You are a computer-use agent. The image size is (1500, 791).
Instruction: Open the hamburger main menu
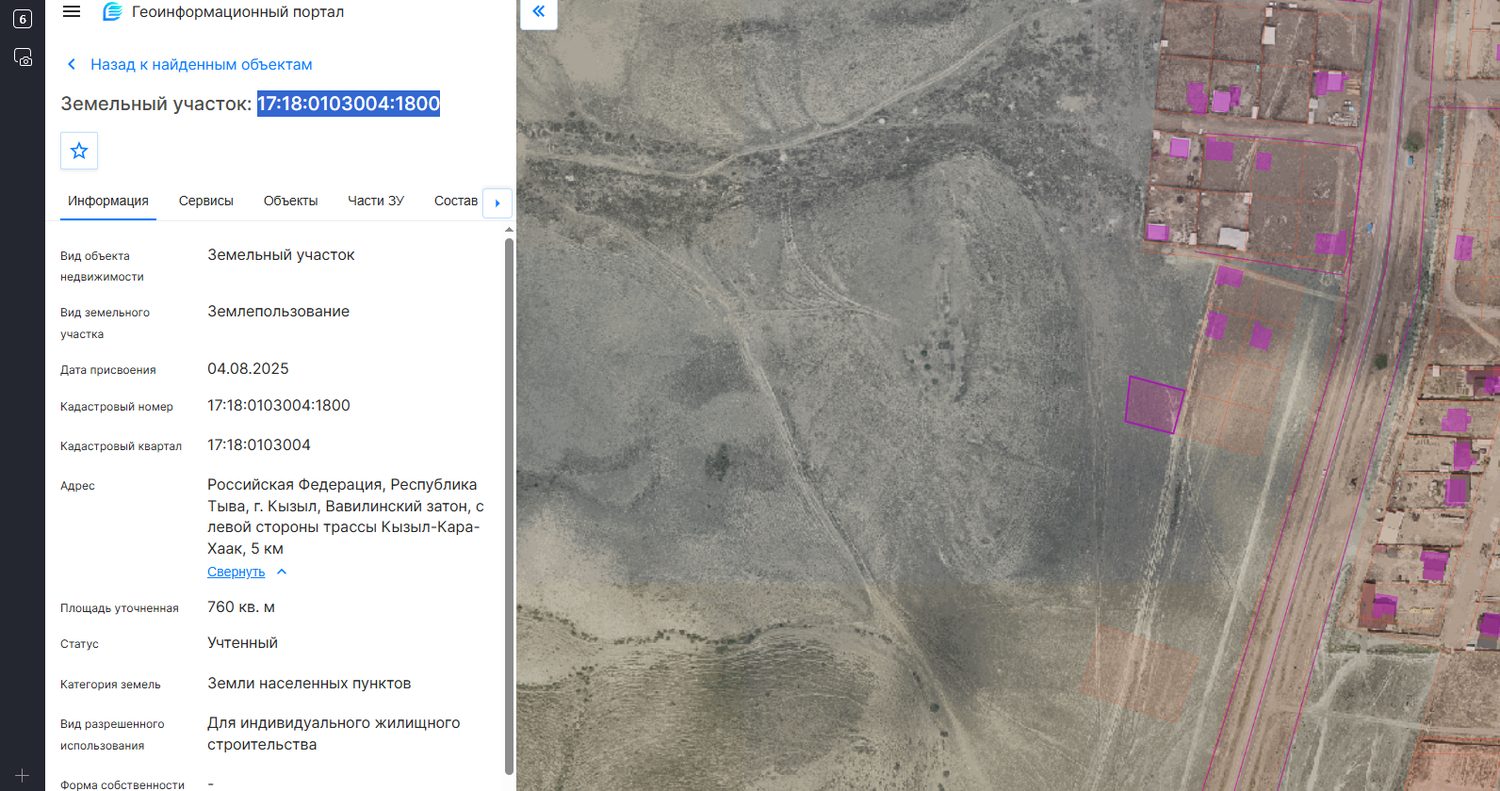pos(71,11)
